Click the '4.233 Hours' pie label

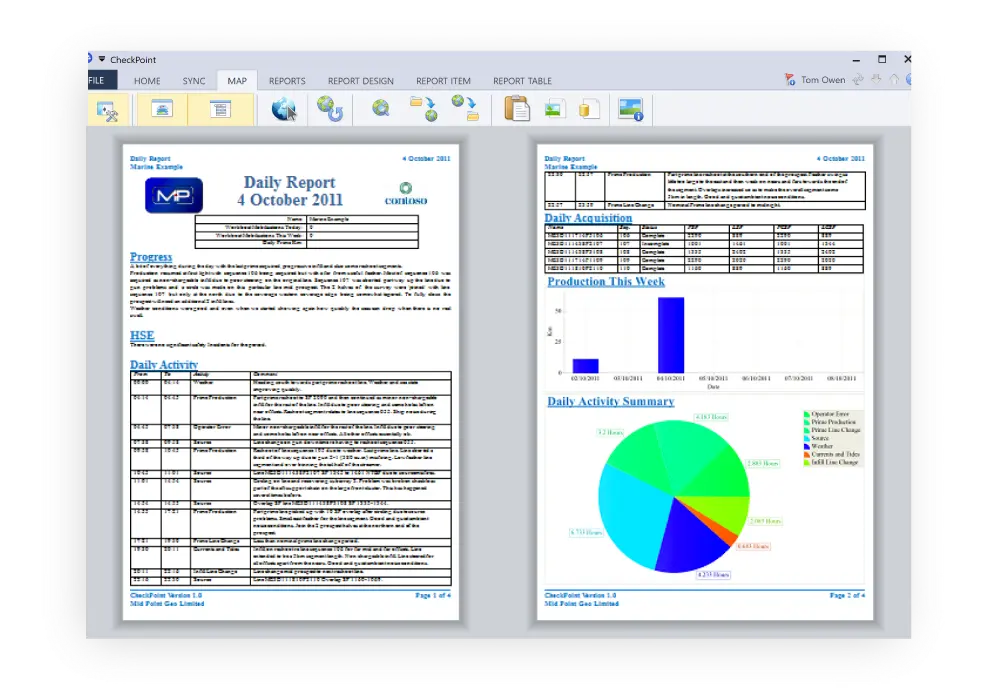713,575
